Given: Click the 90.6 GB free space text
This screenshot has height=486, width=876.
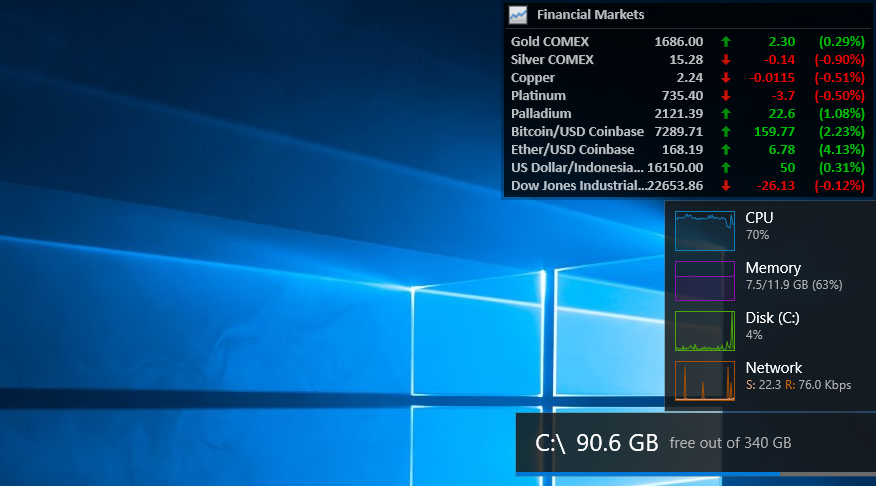Looking at the screenshot, I should (617, 442).
